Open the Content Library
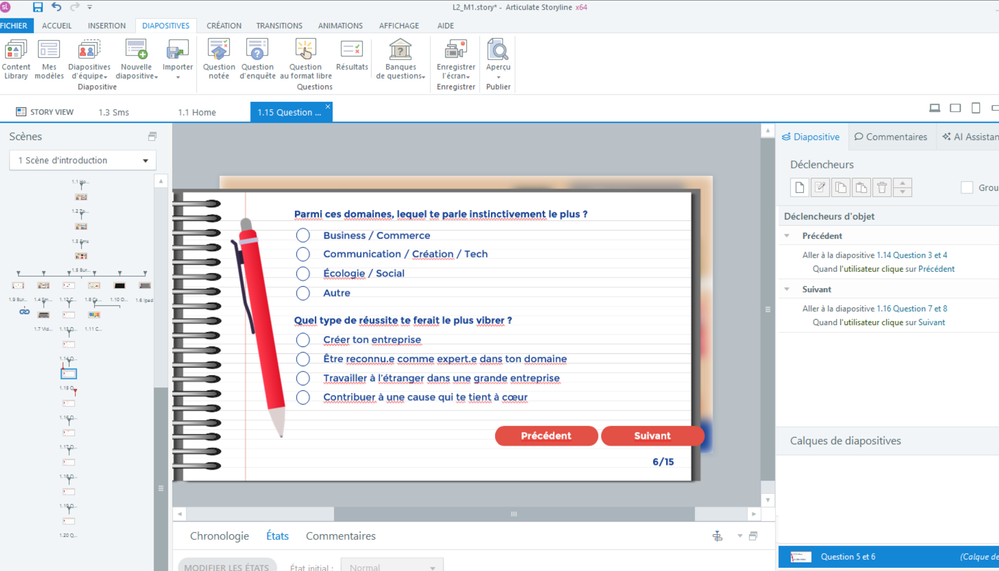 pyautogui.click(x=16, y=58)
